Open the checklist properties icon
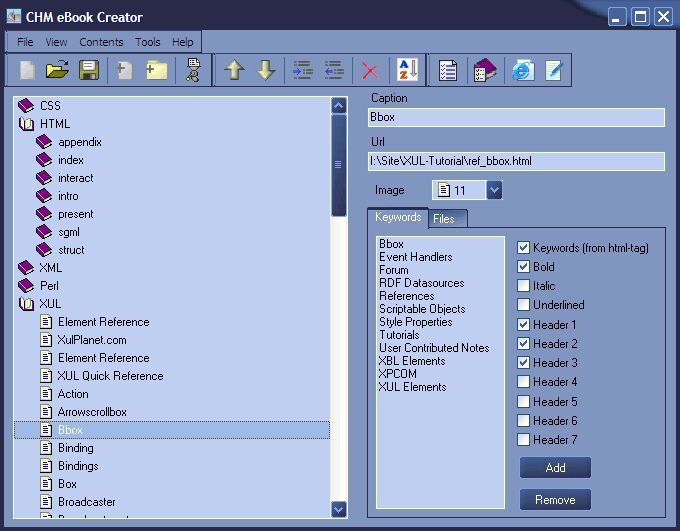The image size is (680, 531). pos(448,70)
